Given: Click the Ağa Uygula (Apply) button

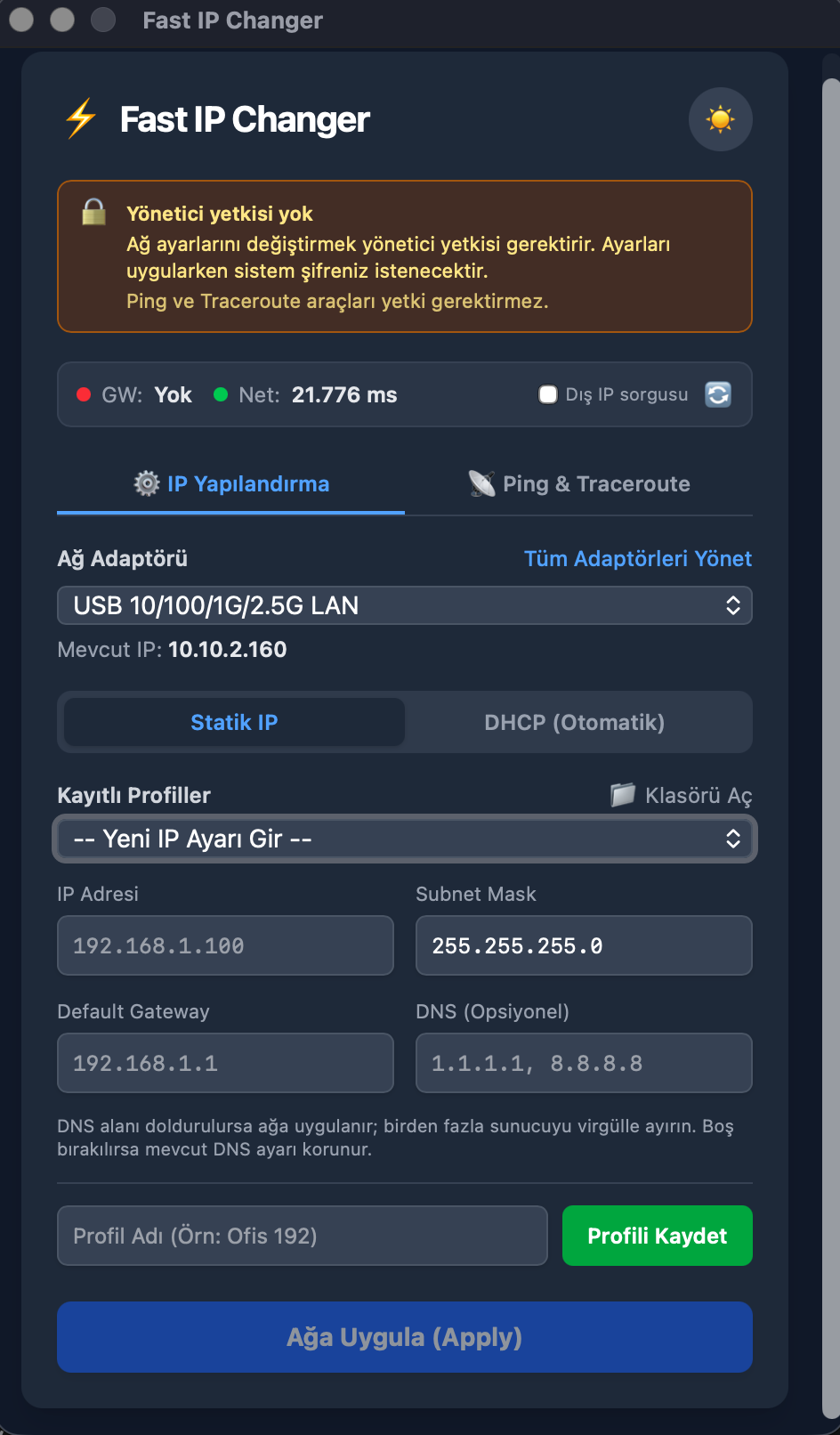Looking at the screenshot, I should click(405, 1337).
